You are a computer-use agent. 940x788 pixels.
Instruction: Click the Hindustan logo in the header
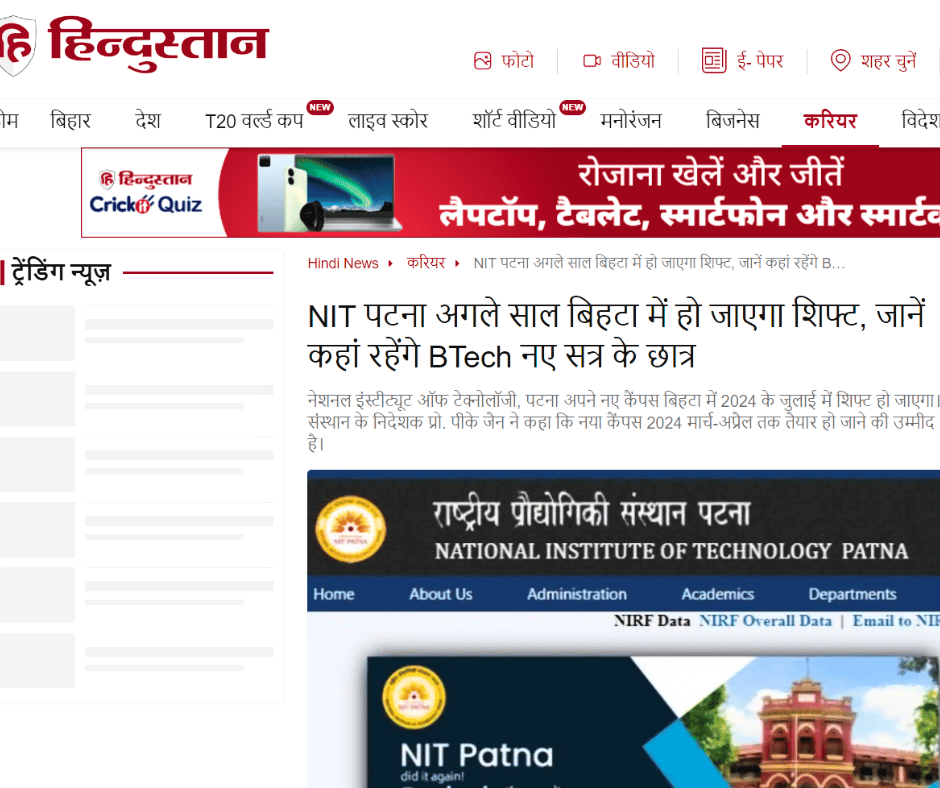(135, 45)
